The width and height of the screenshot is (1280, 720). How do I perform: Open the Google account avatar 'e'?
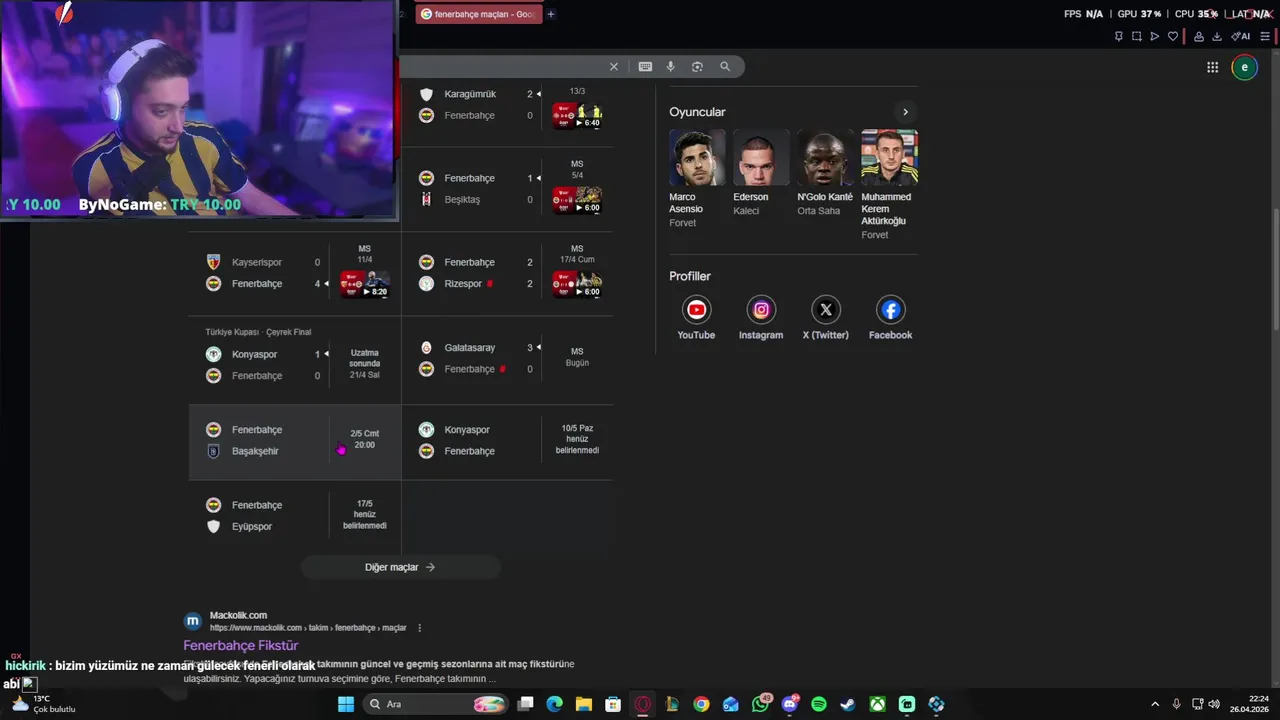pyautogui.click(x=1244, y=67)
